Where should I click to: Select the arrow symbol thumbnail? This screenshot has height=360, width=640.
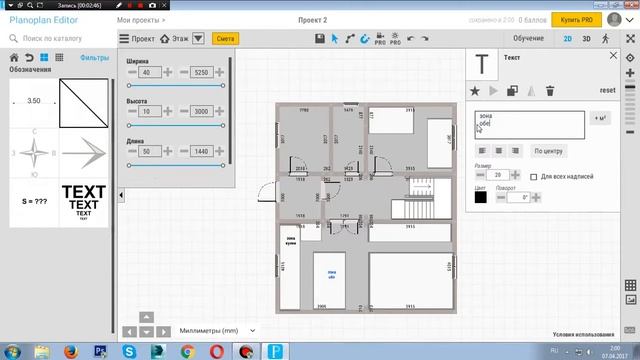pyautogui.click(x=84, y=153)
